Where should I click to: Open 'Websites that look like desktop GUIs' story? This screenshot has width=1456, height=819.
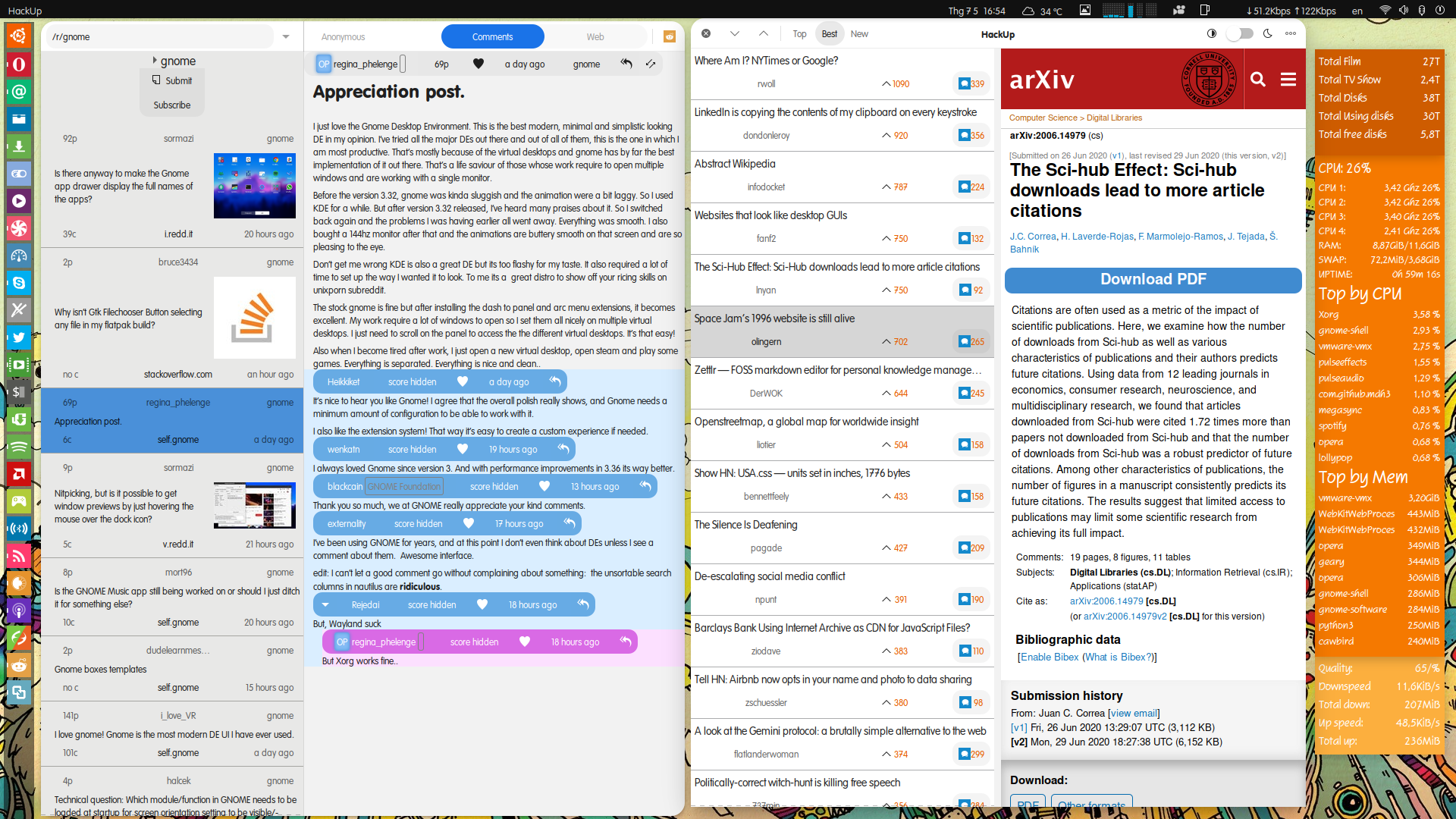[842, 227]
